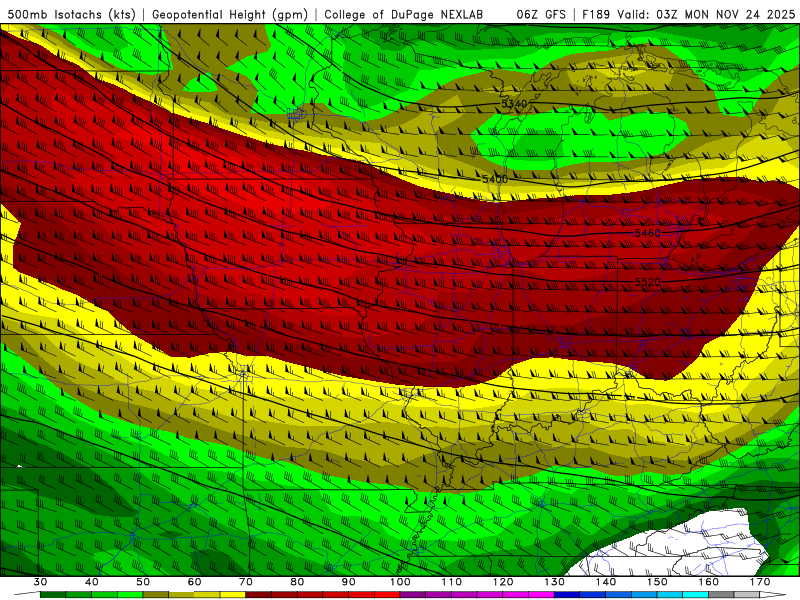This screenshot has height=600, width=800.
Task: Select the olive swatch starting at 50
Action: pyautogui.click(x=156, y=595)
